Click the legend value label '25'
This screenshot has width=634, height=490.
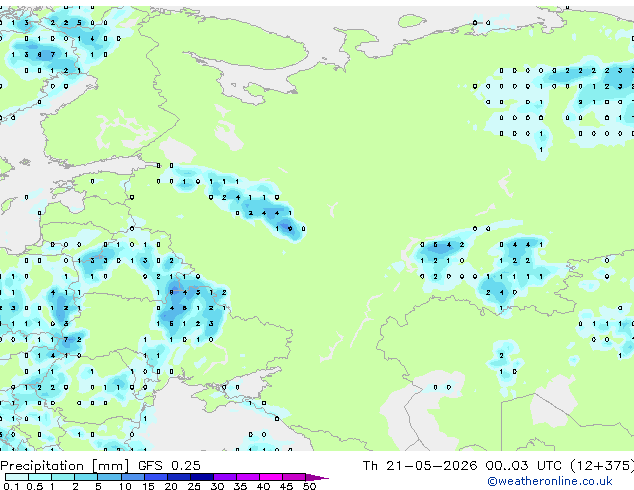pyautogui.click(x=194, y=486)
